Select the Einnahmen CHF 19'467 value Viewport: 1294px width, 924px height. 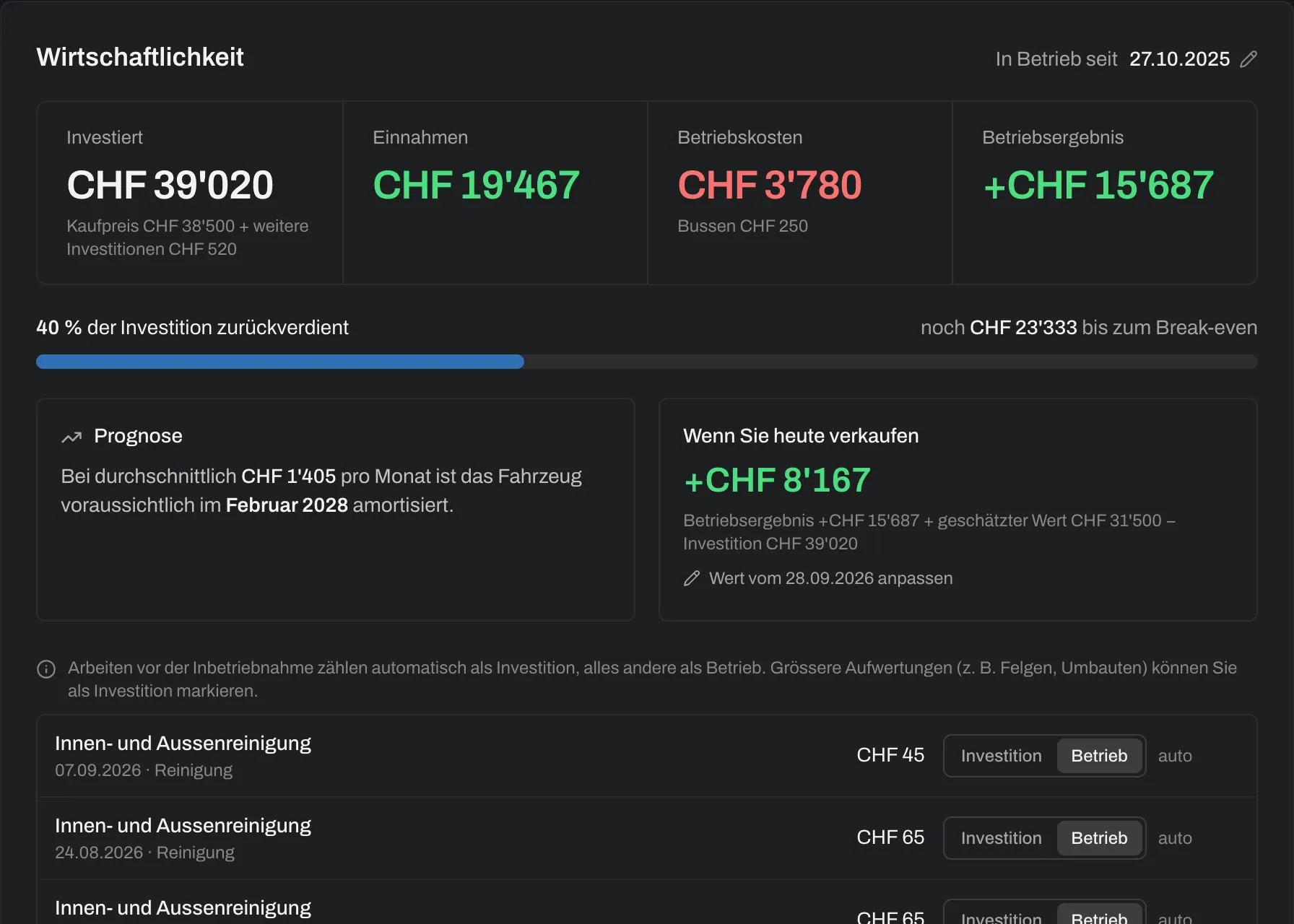click(x=476, y=185)
